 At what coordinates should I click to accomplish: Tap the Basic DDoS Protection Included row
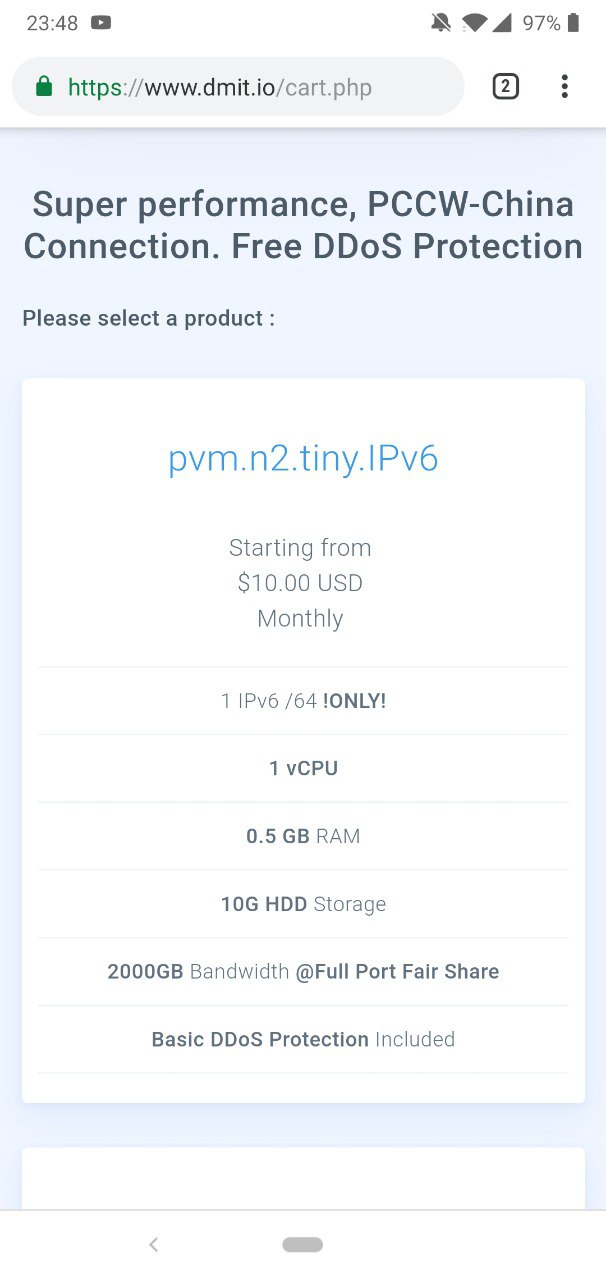[303, 1039]
